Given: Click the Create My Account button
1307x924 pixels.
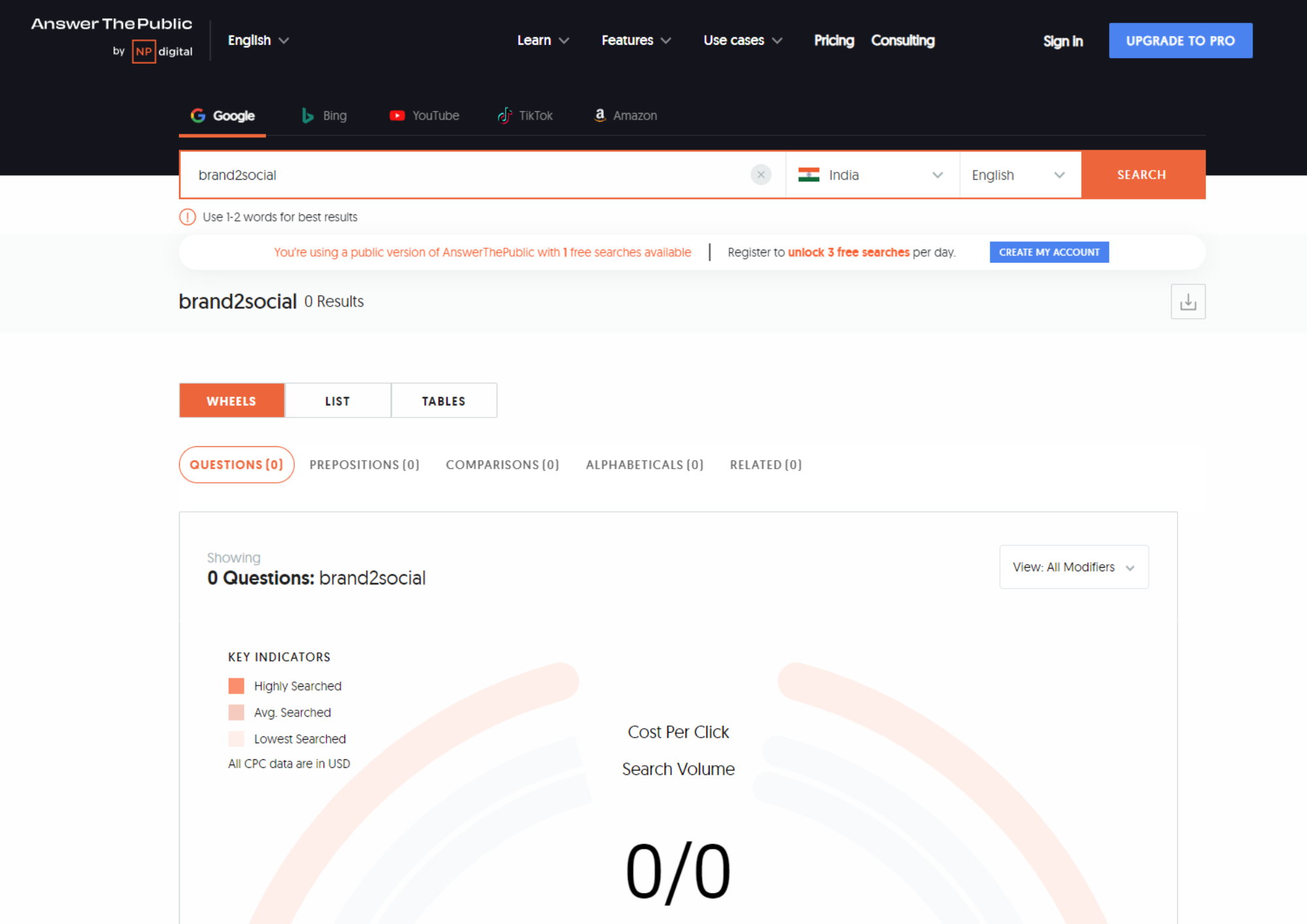Looking at the screenshot, I should pyautogui.click(x=1049, y=252).
